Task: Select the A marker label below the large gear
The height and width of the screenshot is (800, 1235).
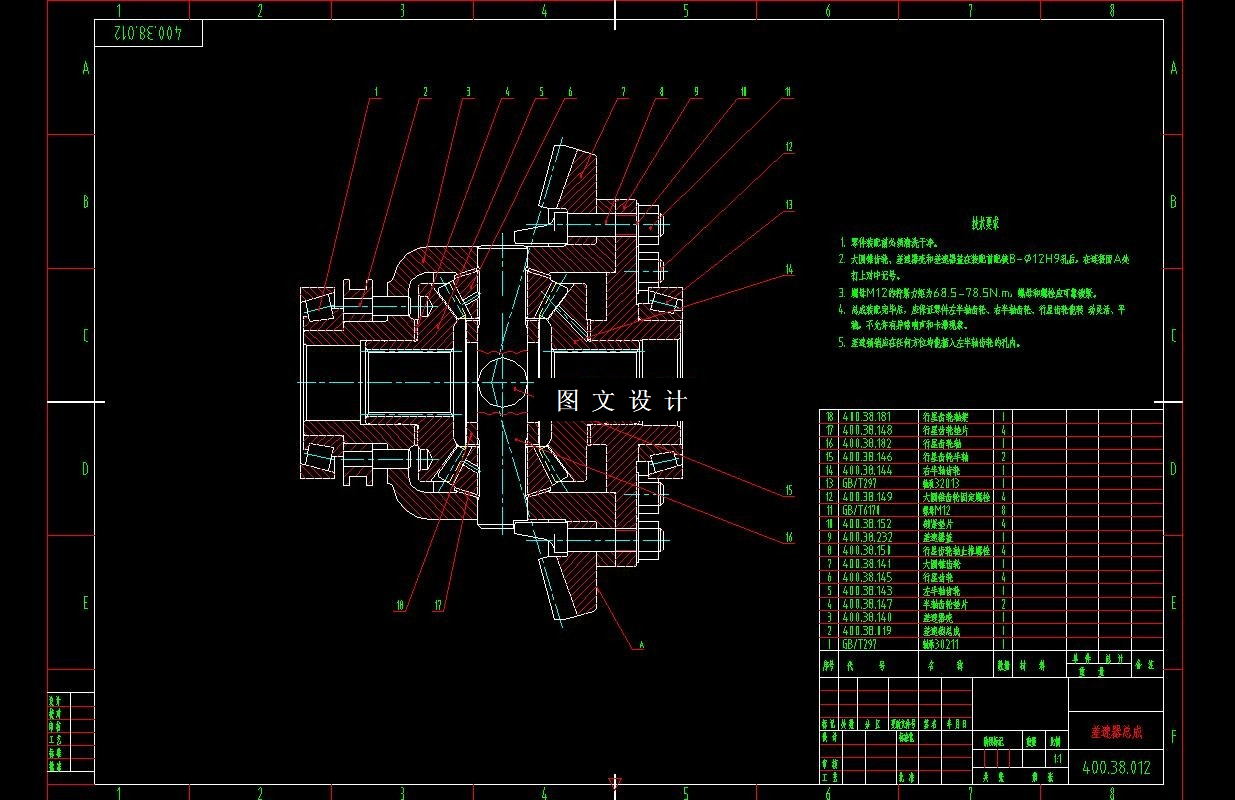Action: coord(641,646)
